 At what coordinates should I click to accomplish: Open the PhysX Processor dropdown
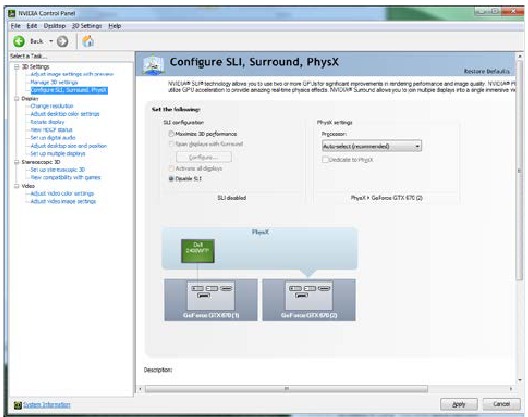[x=372, y=146]
